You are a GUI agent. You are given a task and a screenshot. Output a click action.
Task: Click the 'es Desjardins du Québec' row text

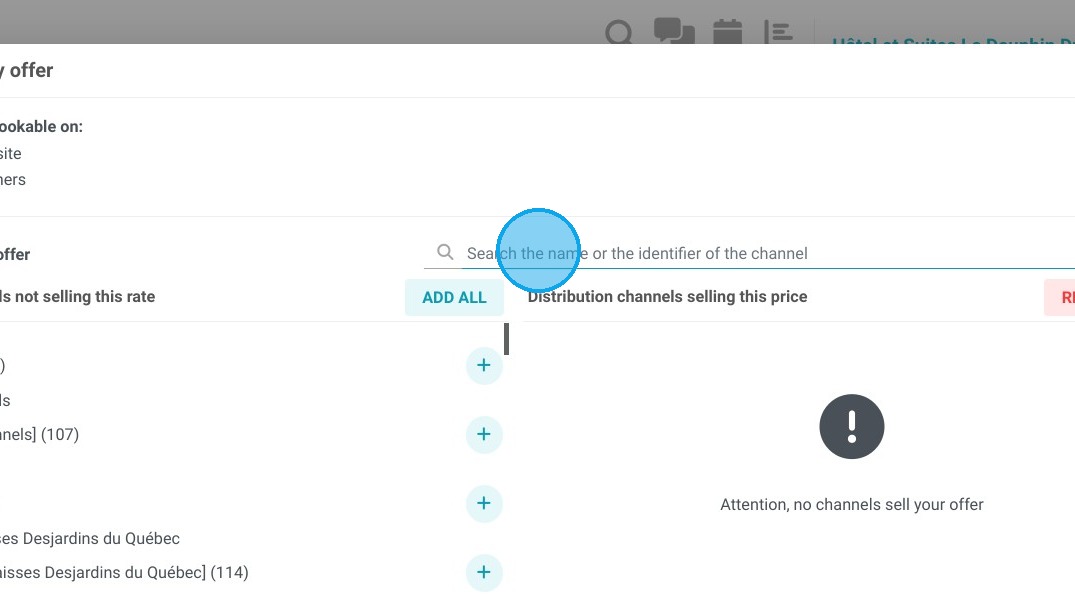(90, 538)
